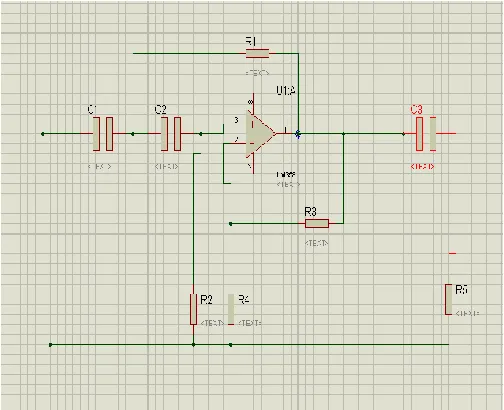
Task: Click the op-amp part value text
Action: [286, 174]
